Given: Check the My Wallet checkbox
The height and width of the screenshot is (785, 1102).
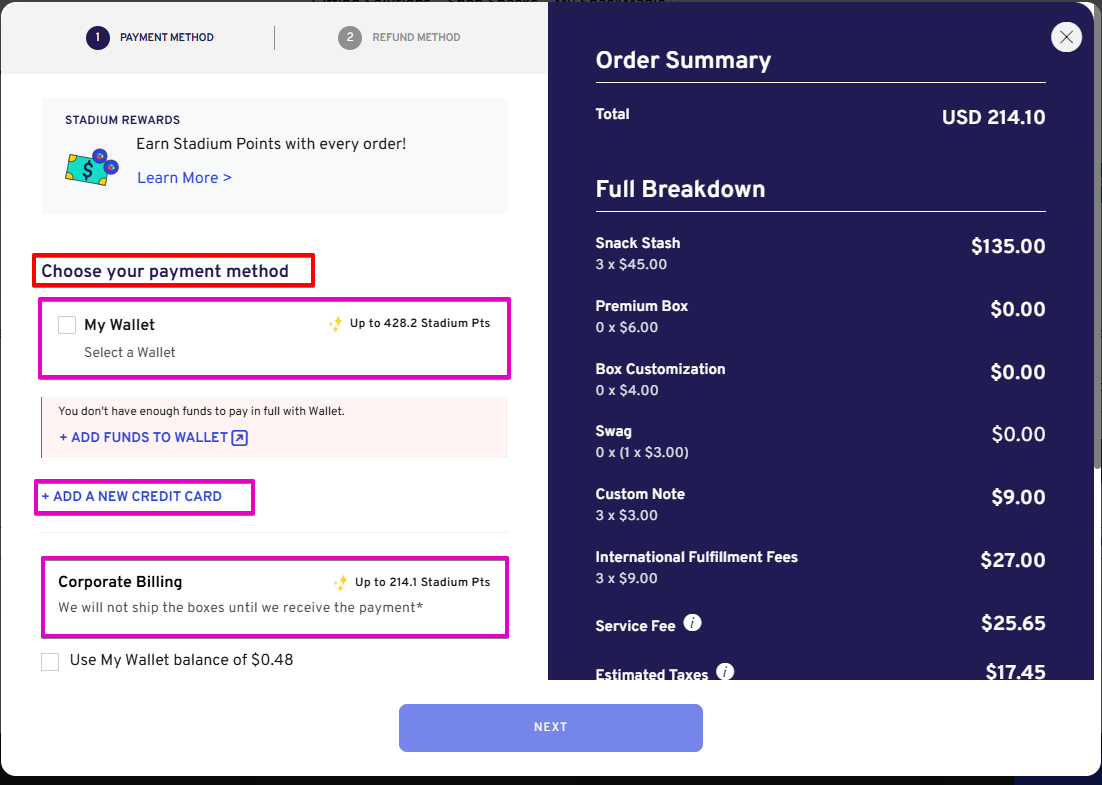Looking at the screenshot, I should [x=67, y=325].
